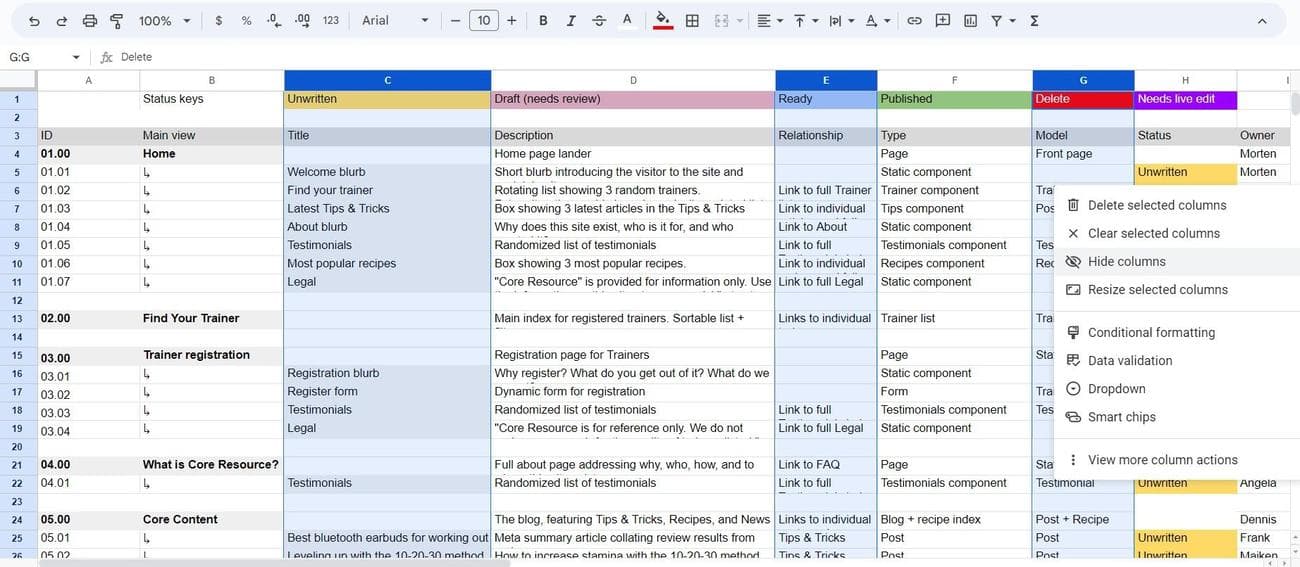Click Conditional formatting option

(1151, 333)
